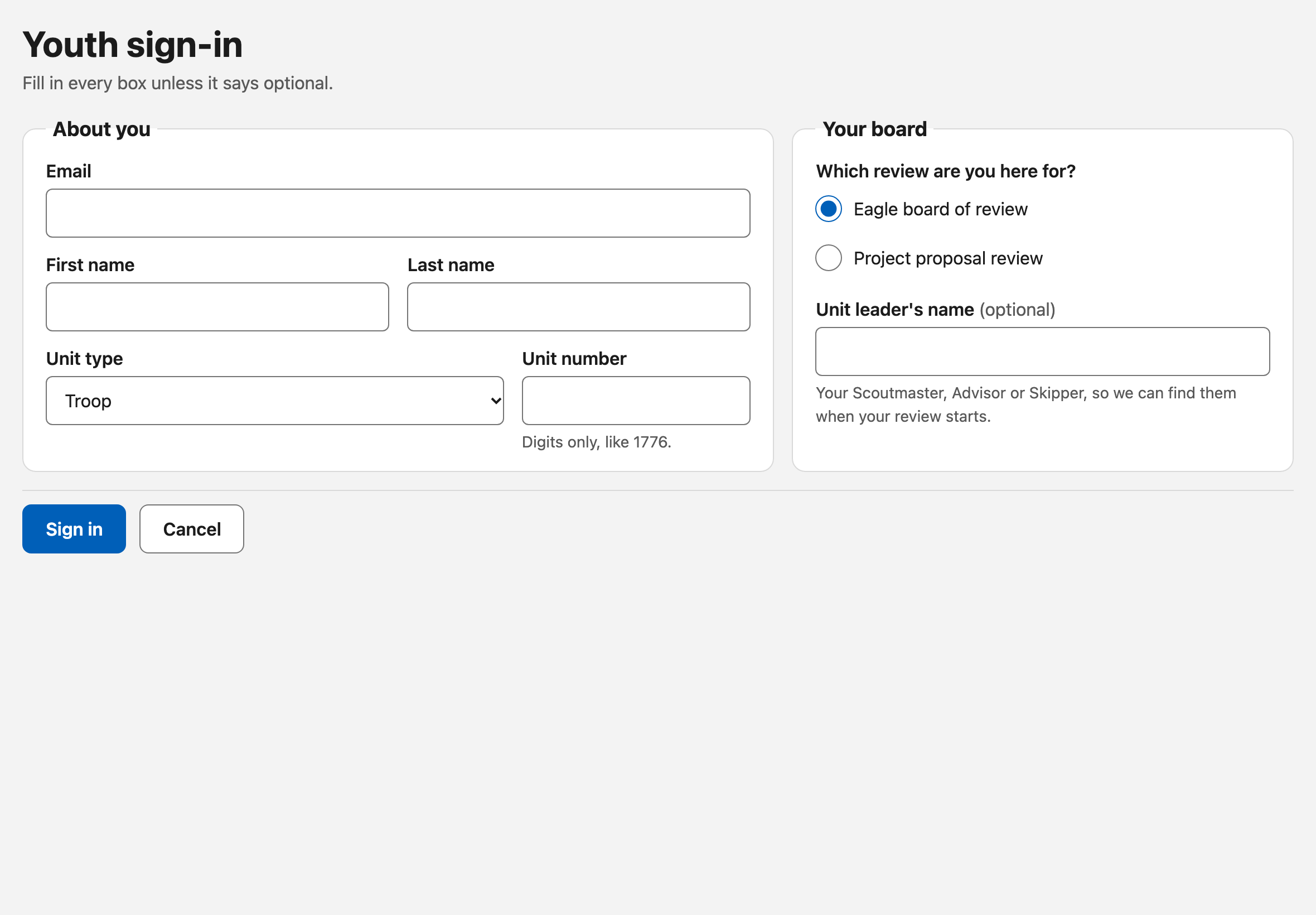
Task: Click the 'Fill in every box' instruction
Action: pos(178,83)
